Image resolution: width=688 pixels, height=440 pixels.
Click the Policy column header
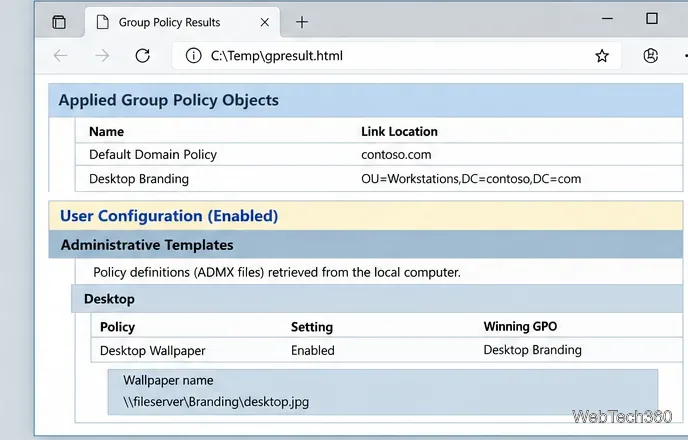(117, 327)
